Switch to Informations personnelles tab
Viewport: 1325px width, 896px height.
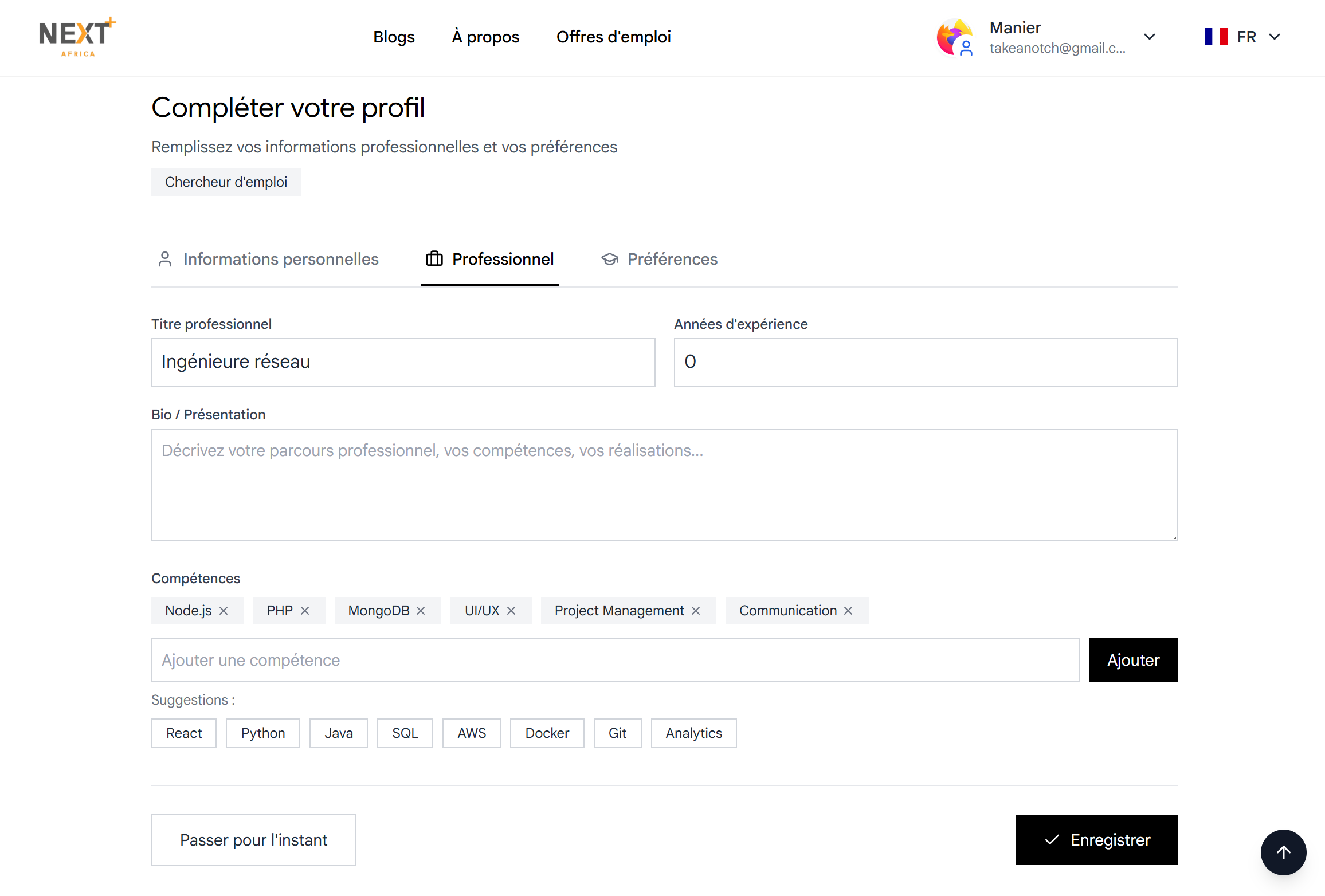pyautogui.click(x=268, y=259)
